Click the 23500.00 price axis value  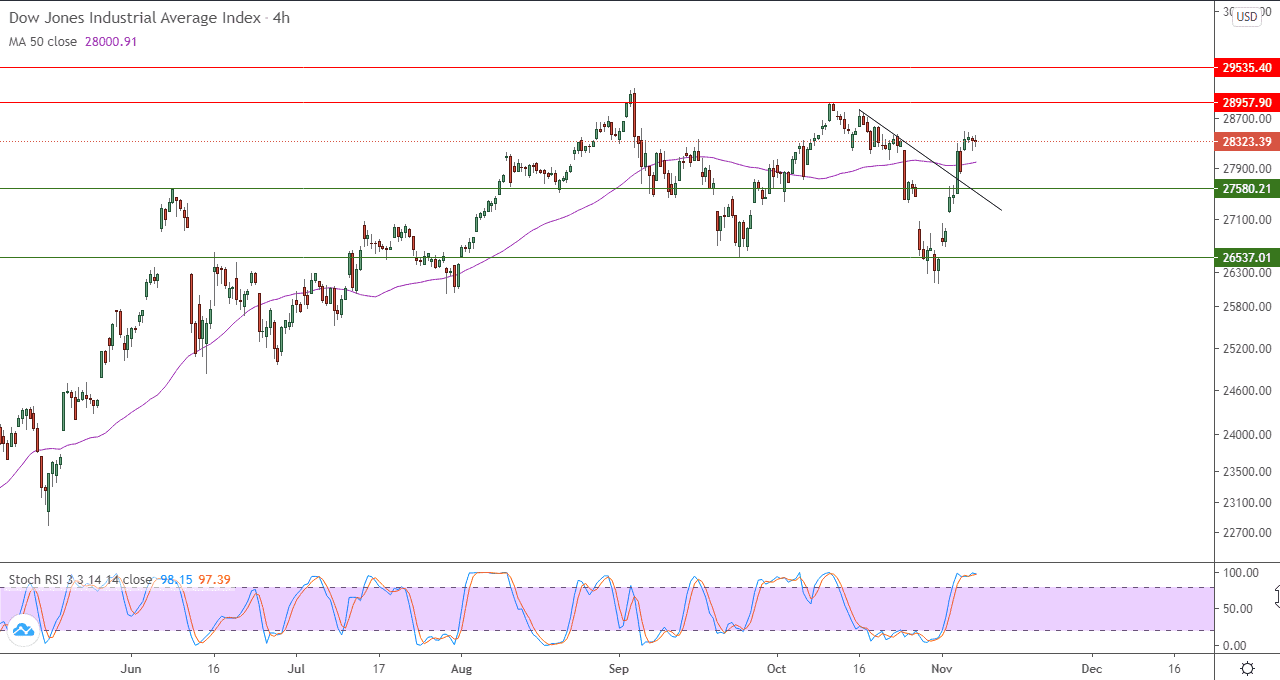[x=1246, y=471]
